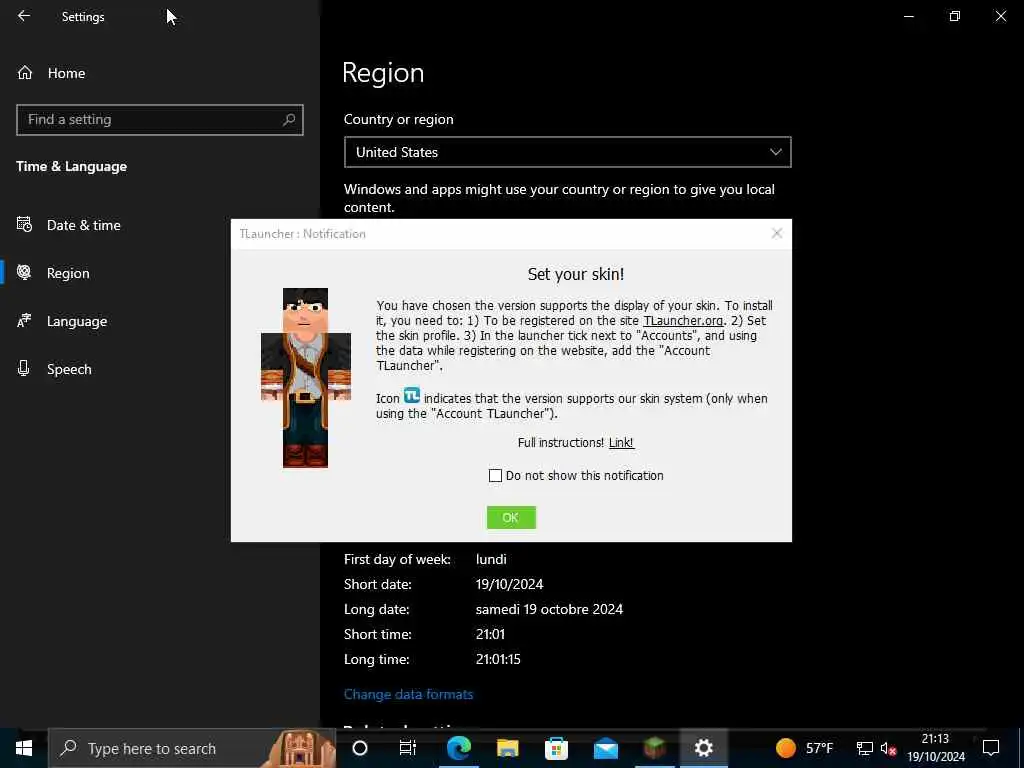Screen dimensions: 1024x768
Task: Expand the Country or region dropdown
Action: (x=568, y=152)
